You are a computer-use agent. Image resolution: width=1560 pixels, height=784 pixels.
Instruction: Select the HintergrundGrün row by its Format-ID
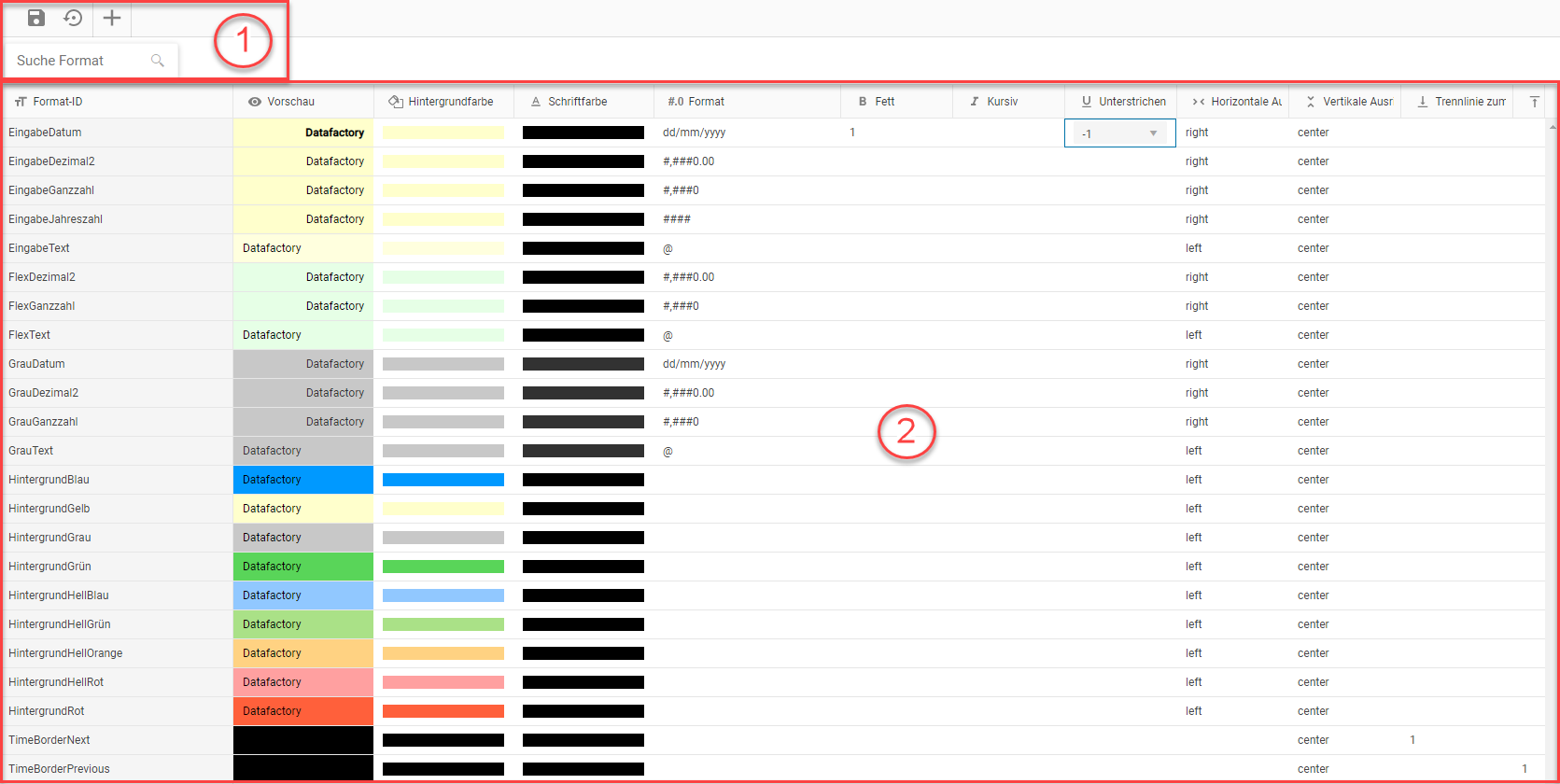[x=49, y=567]
